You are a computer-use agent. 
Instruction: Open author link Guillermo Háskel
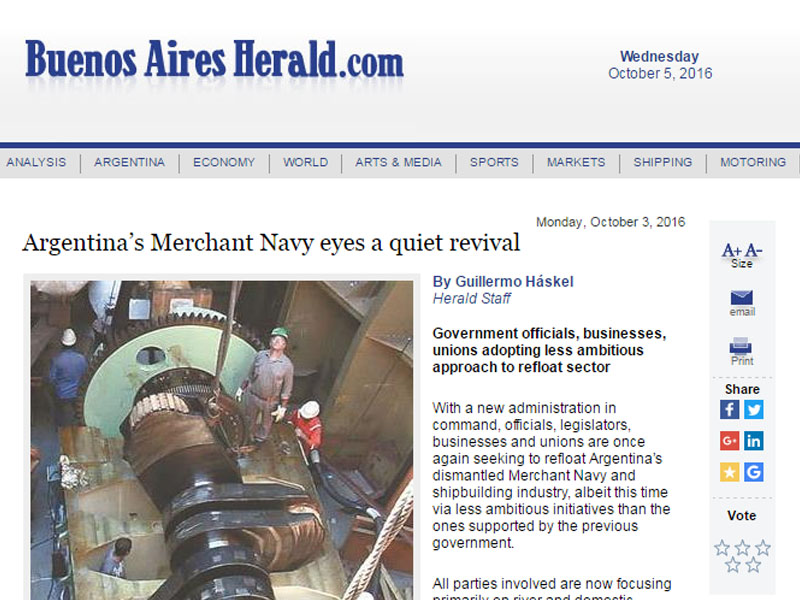(x=514, y=282)
